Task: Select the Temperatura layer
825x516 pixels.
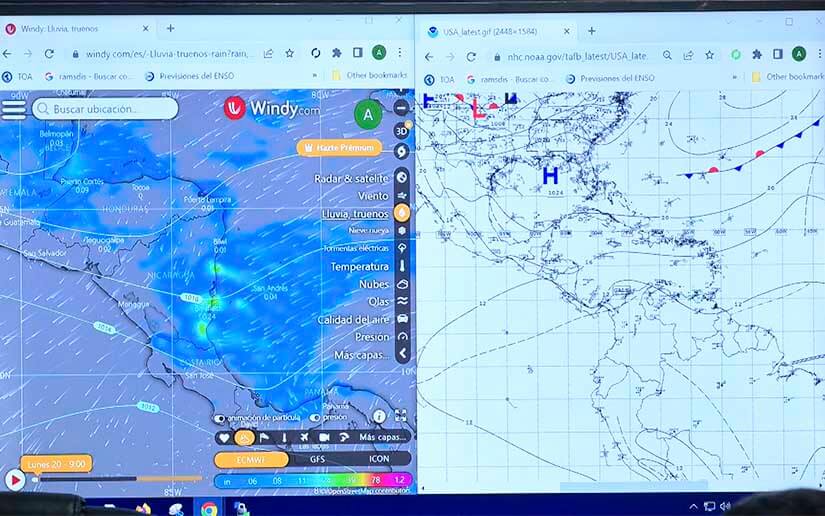Action: pyautogui.click(x=359, y=267)
